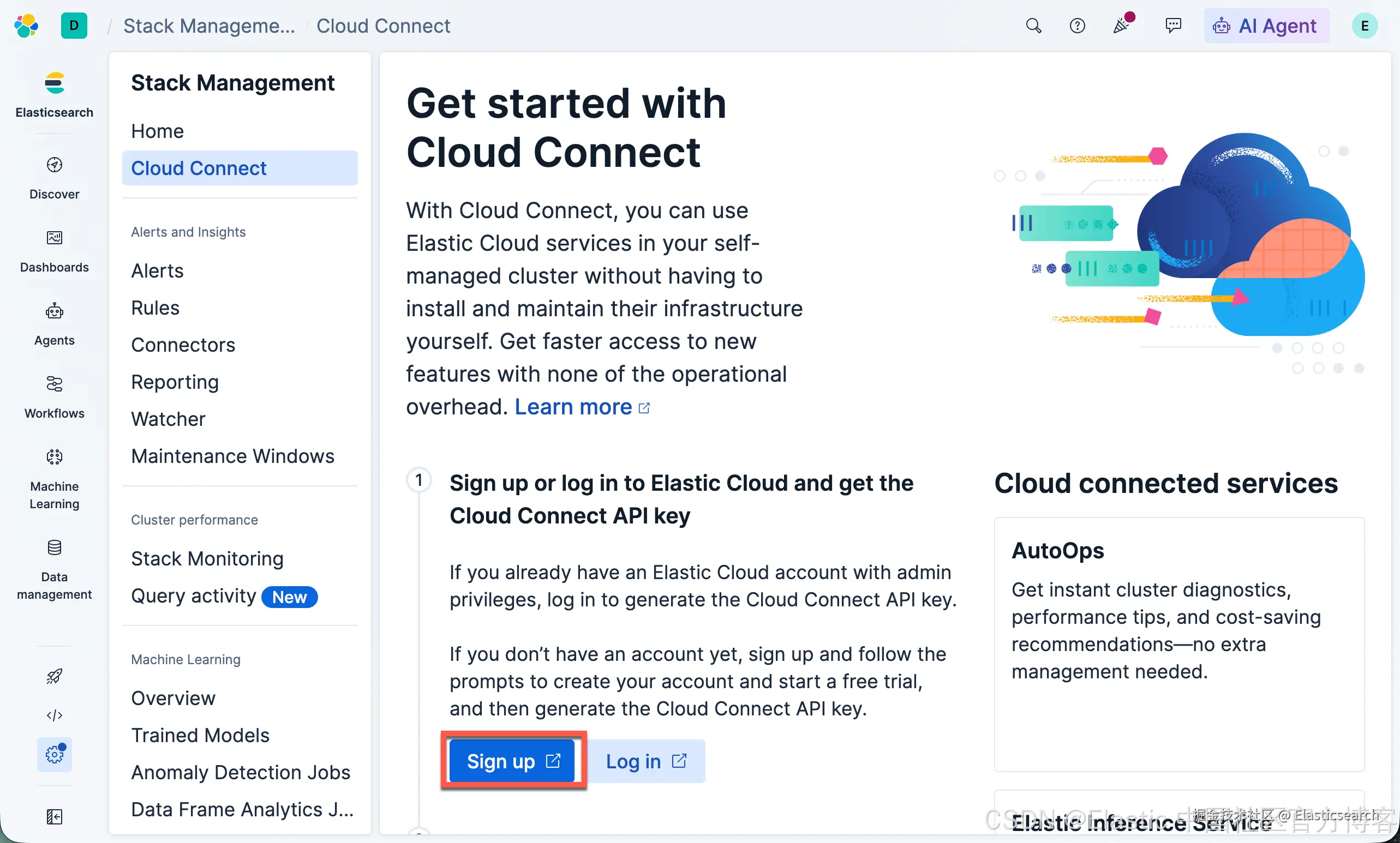Click the Sign up button

tap(513, 761)
